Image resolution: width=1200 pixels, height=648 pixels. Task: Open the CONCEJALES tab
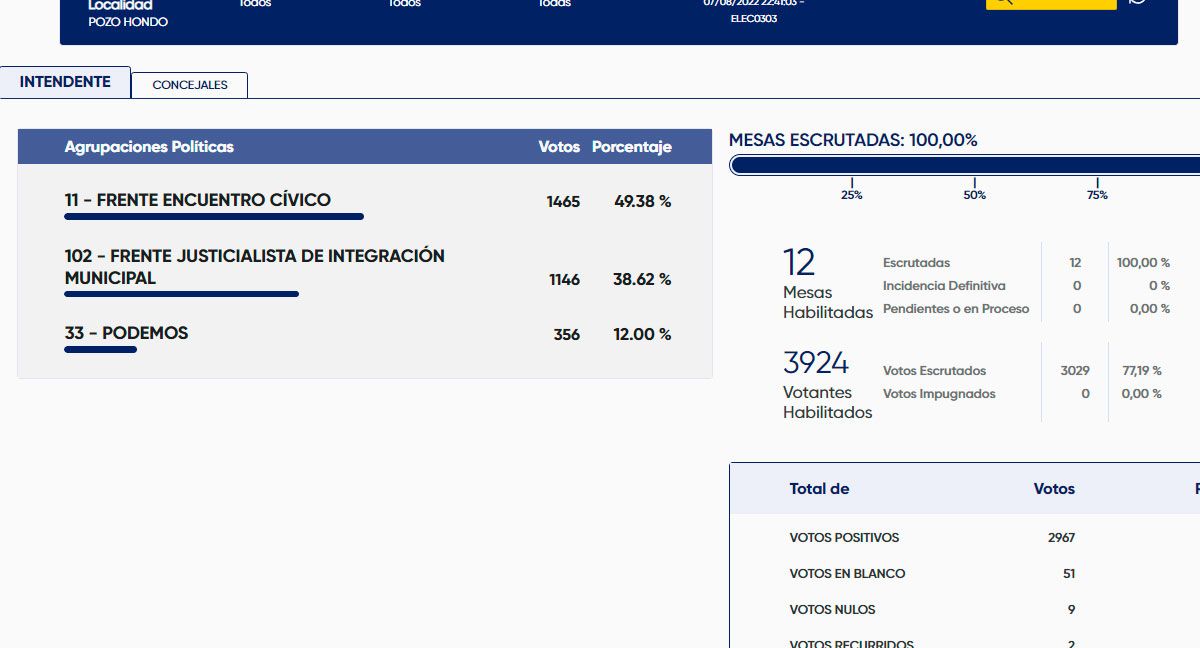(x=190, y=85)
